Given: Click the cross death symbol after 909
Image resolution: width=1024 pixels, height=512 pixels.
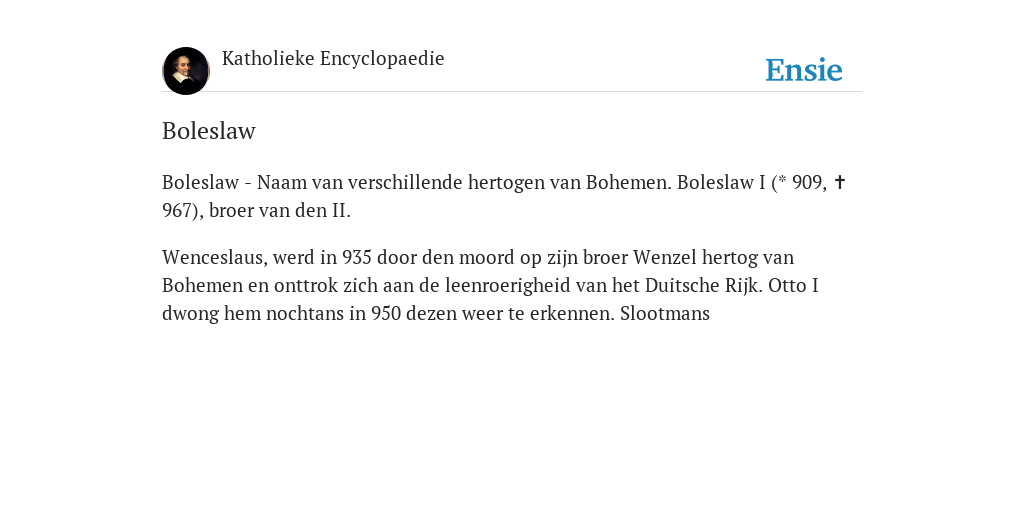Looking at the screenshot, I should click(x=840, y=182).
